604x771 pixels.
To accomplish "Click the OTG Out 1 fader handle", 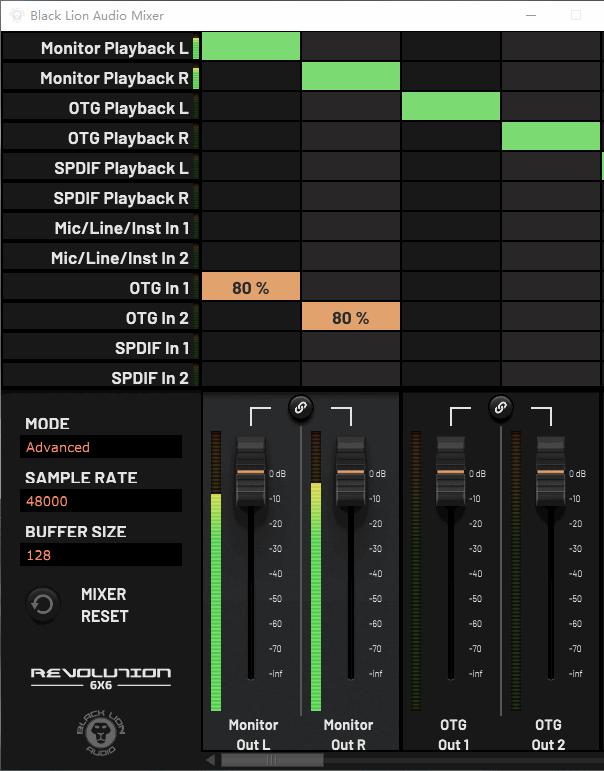I will pyautogui.click(x=451, y=470).
